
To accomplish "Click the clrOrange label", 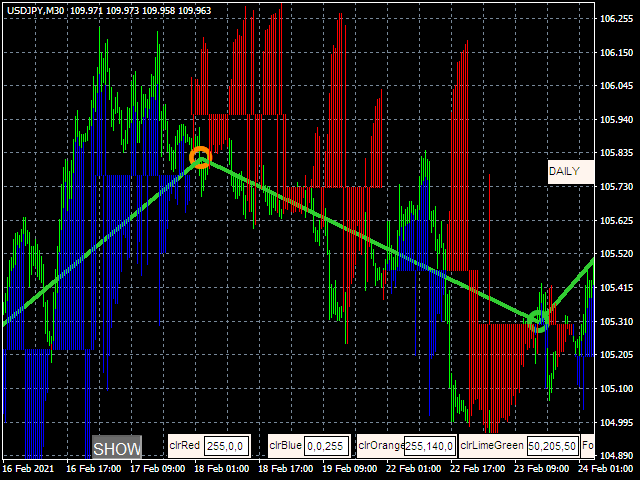I will 381,445.
